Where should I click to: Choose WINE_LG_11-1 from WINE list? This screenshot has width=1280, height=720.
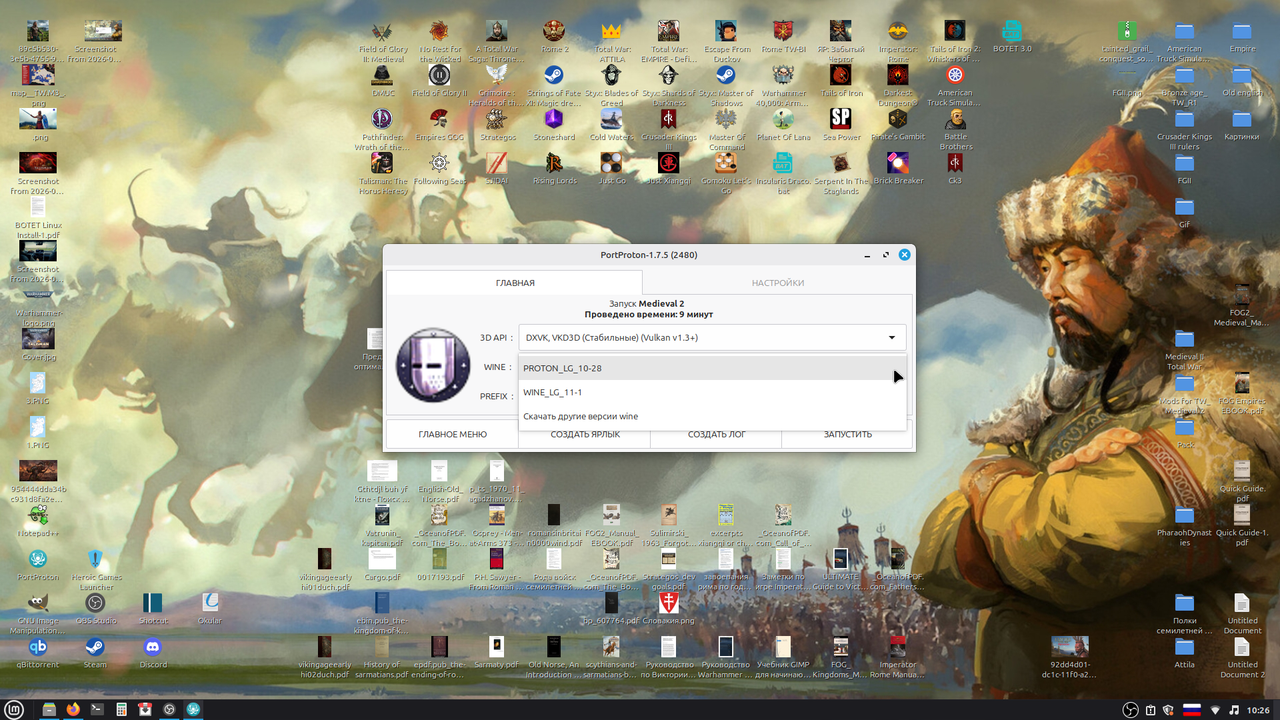712,392
